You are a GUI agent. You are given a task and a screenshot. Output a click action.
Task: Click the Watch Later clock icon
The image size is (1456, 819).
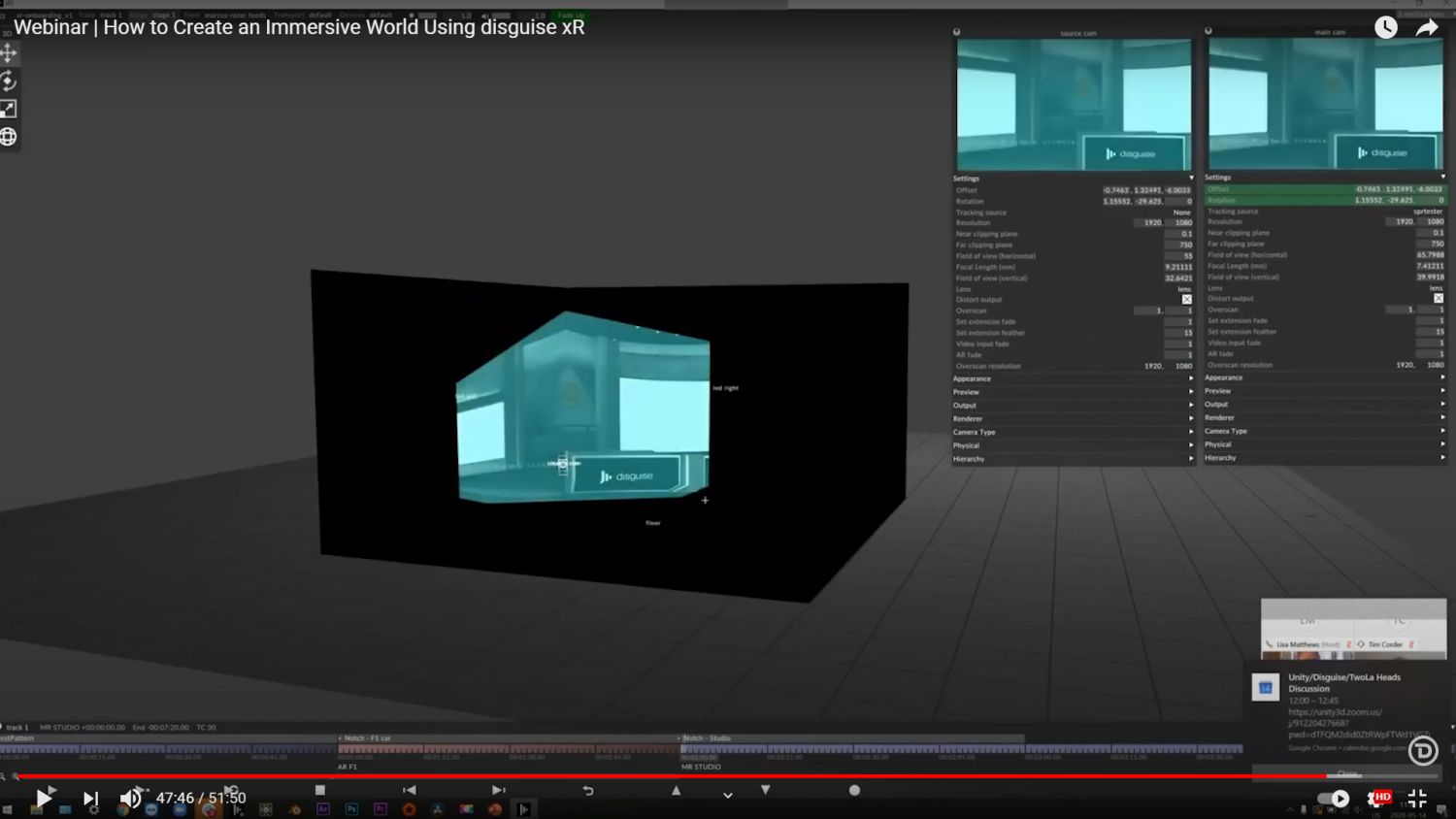(x=1386, y=28)
